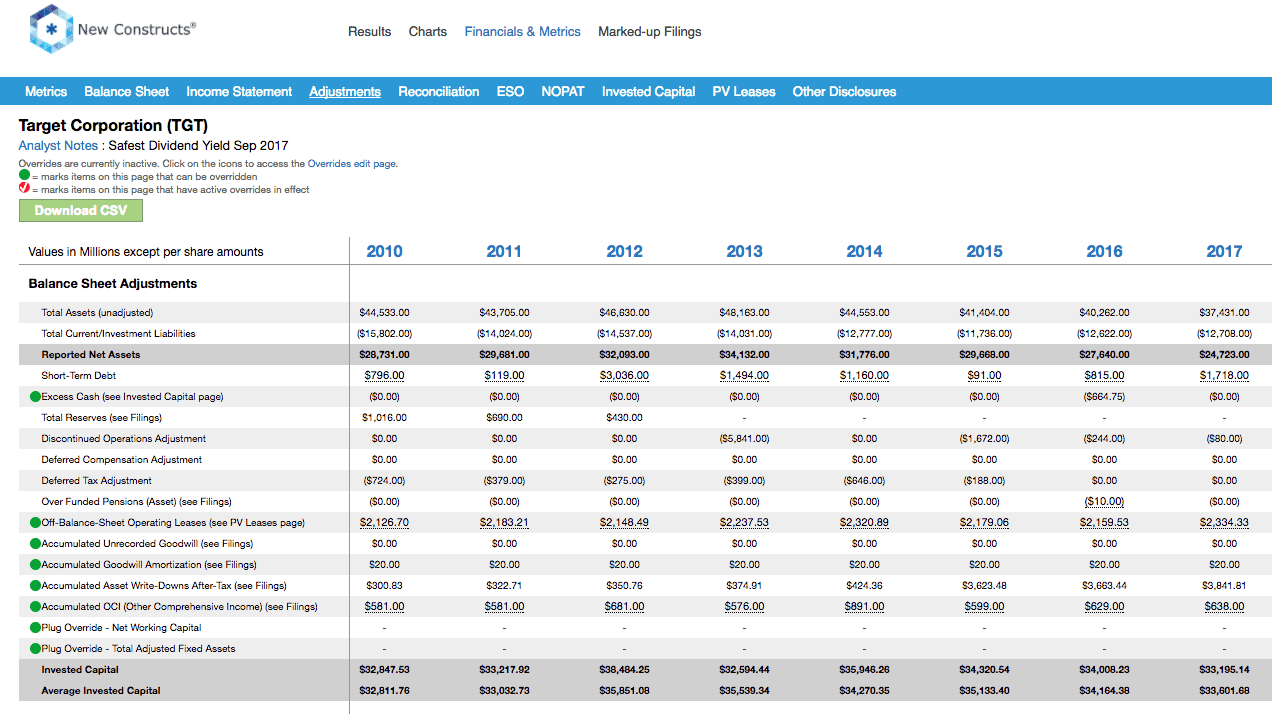Open Marked-up Filings navigation item
This screenshot has height=714, width=1272.
(x=650, y=32)
